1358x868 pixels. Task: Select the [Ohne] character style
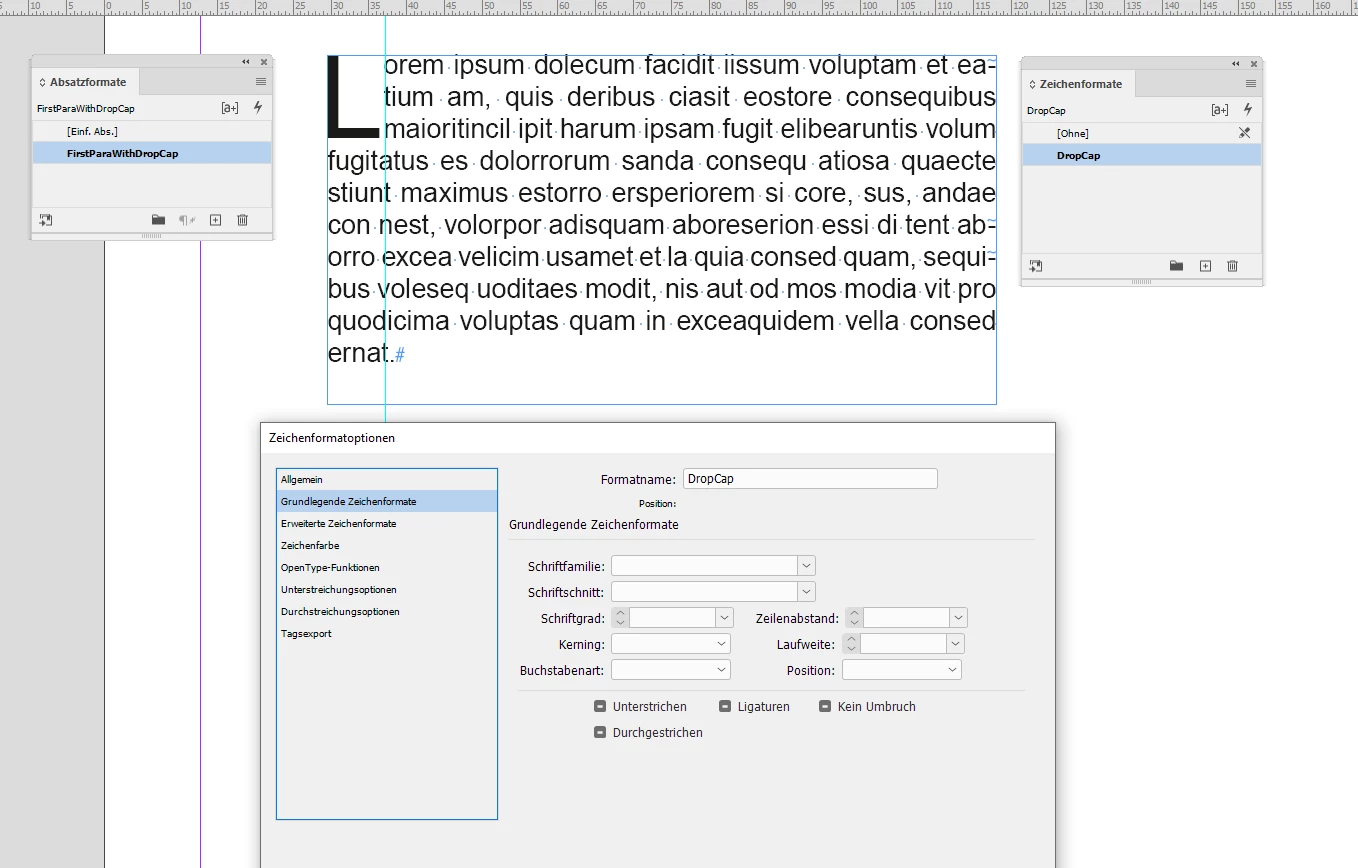click(x=1142, y=133)
